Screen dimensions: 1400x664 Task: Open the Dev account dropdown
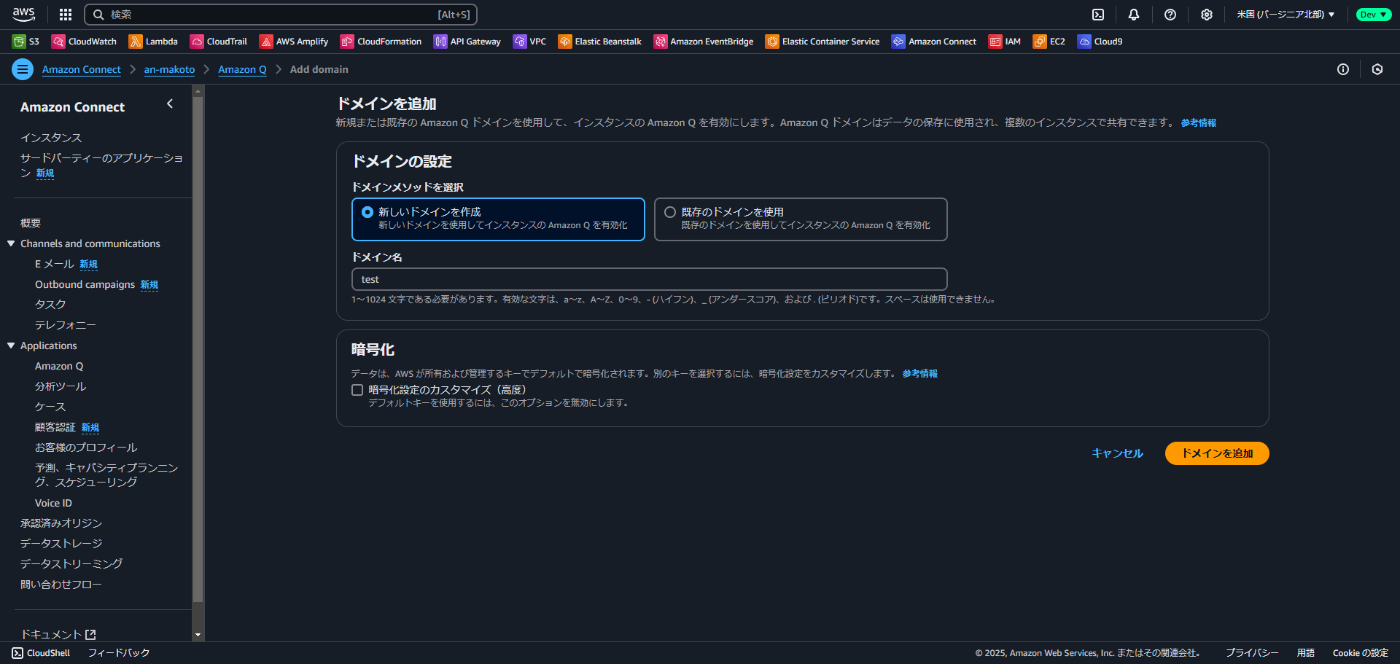point(1373,14)
